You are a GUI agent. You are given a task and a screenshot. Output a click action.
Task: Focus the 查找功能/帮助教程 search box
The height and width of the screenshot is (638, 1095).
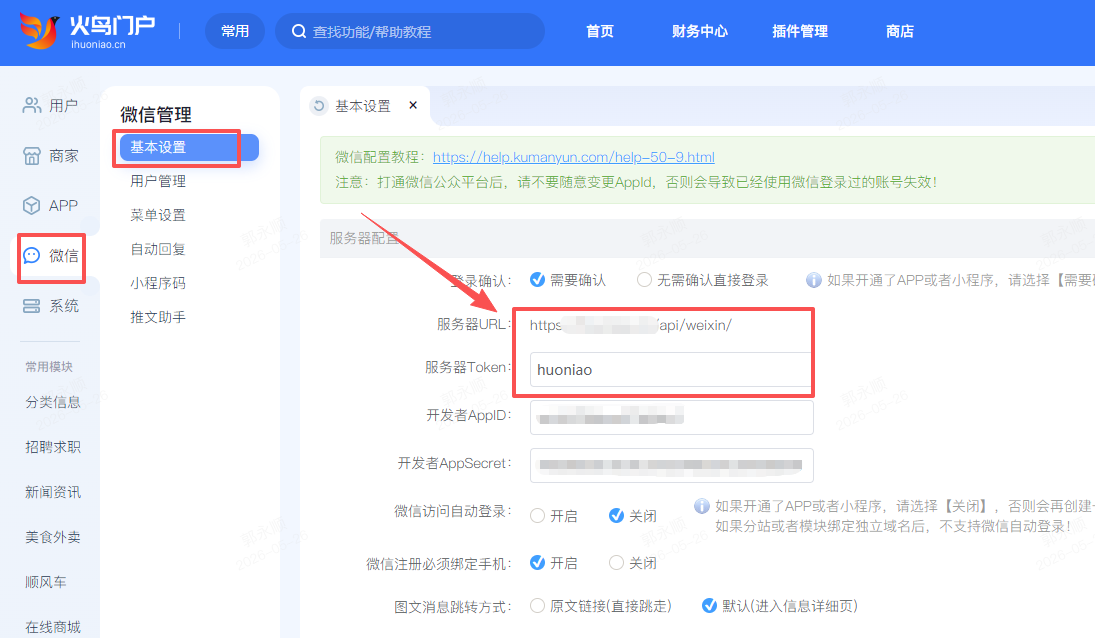[410, 31]
